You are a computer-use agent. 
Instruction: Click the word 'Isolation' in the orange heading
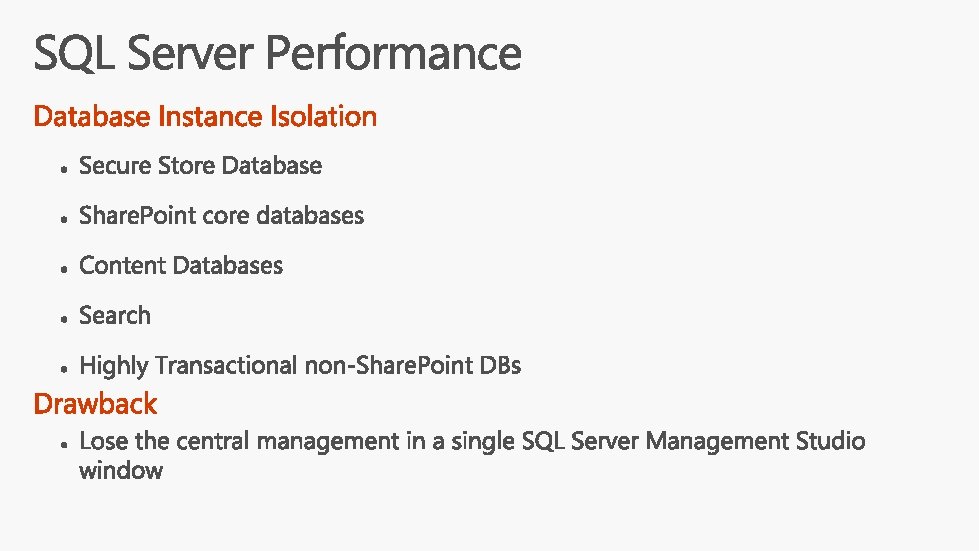323,117
